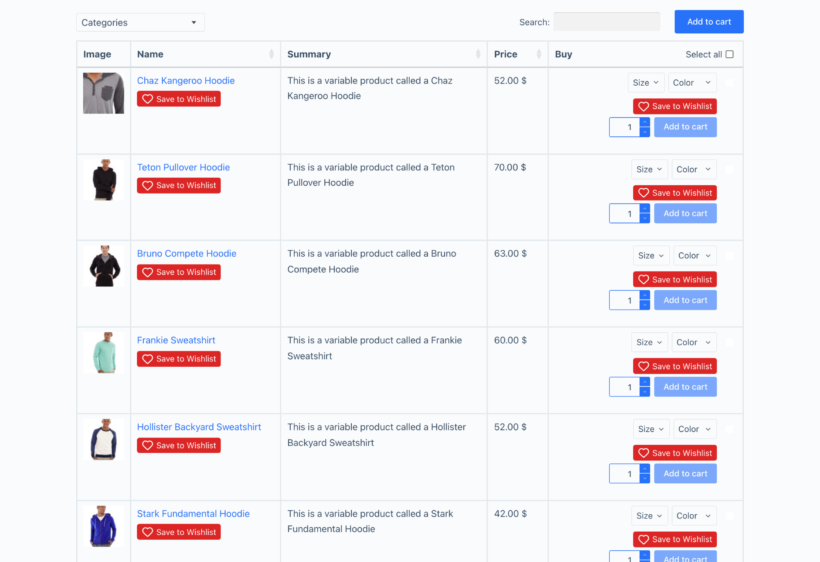Click Buy-column wishlist button in Teton Pullover row
This screenshot has width=820, height=562.
675,193
